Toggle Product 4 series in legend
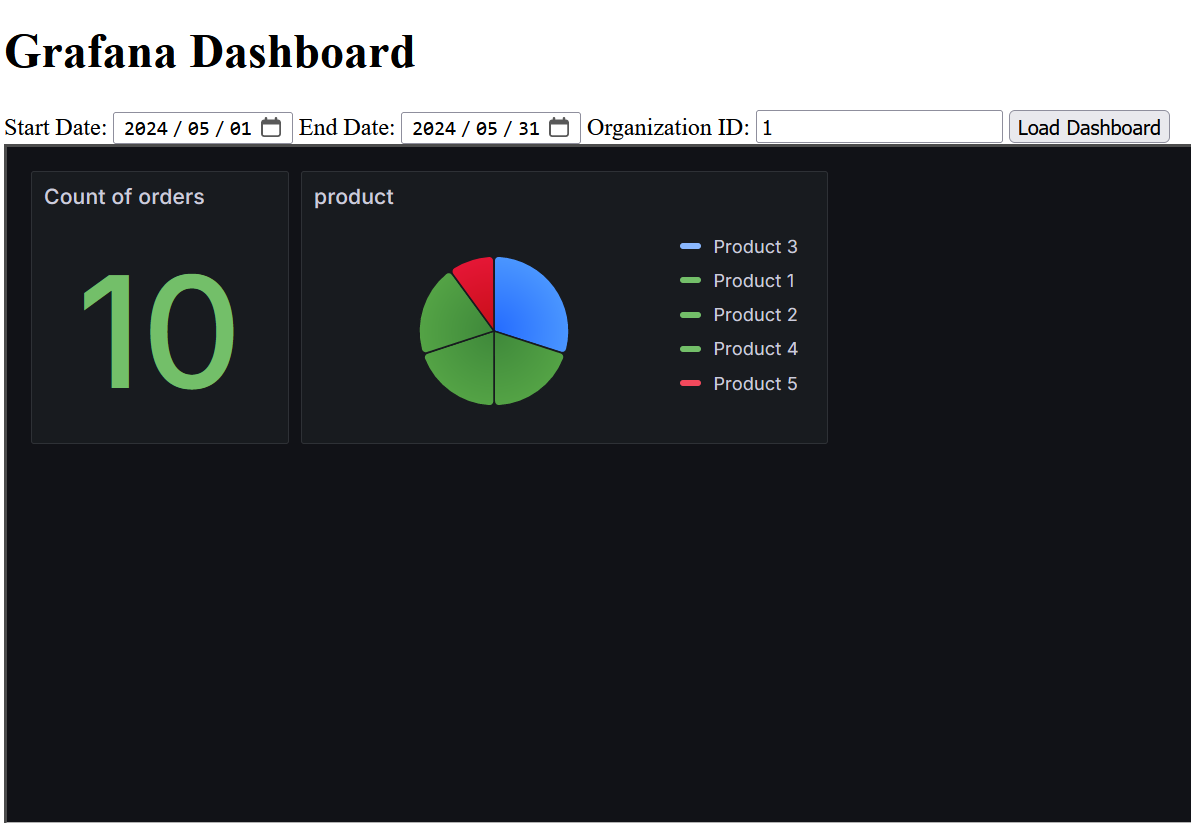This screenshot has width=1191, height=823. (x=755, y=349)
